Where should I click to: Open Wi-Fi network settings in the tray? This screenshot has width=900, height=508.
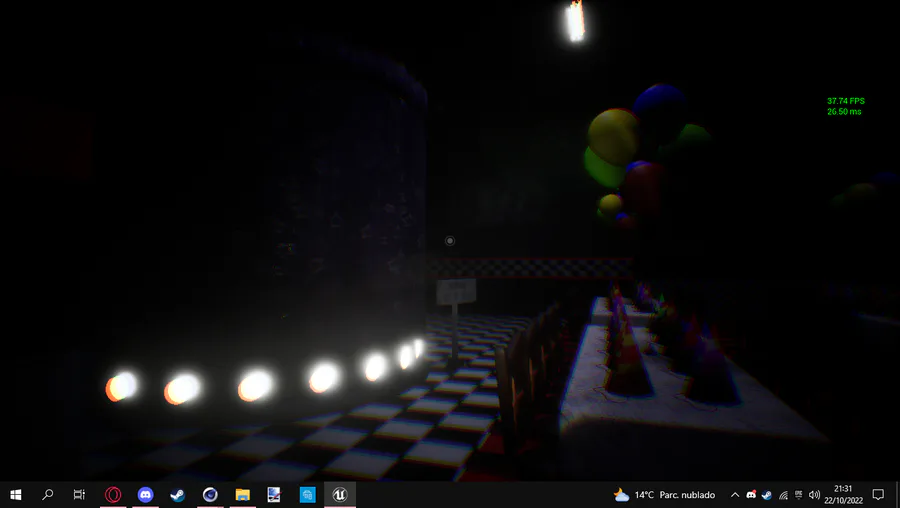[783, 495]
